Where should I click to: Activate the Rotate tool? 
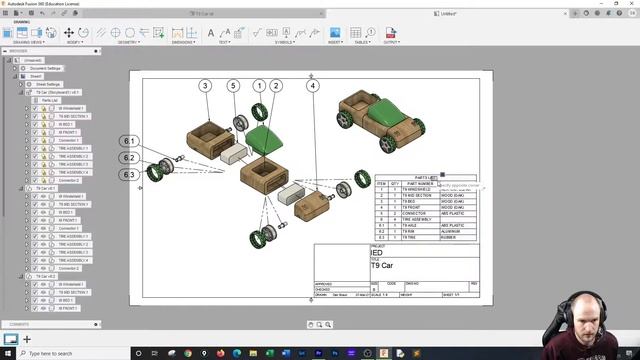point(83,33)
